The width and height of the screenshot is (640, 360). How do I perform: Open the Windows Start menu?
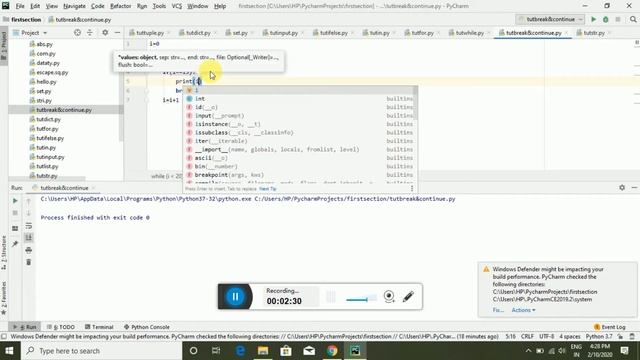9,351
